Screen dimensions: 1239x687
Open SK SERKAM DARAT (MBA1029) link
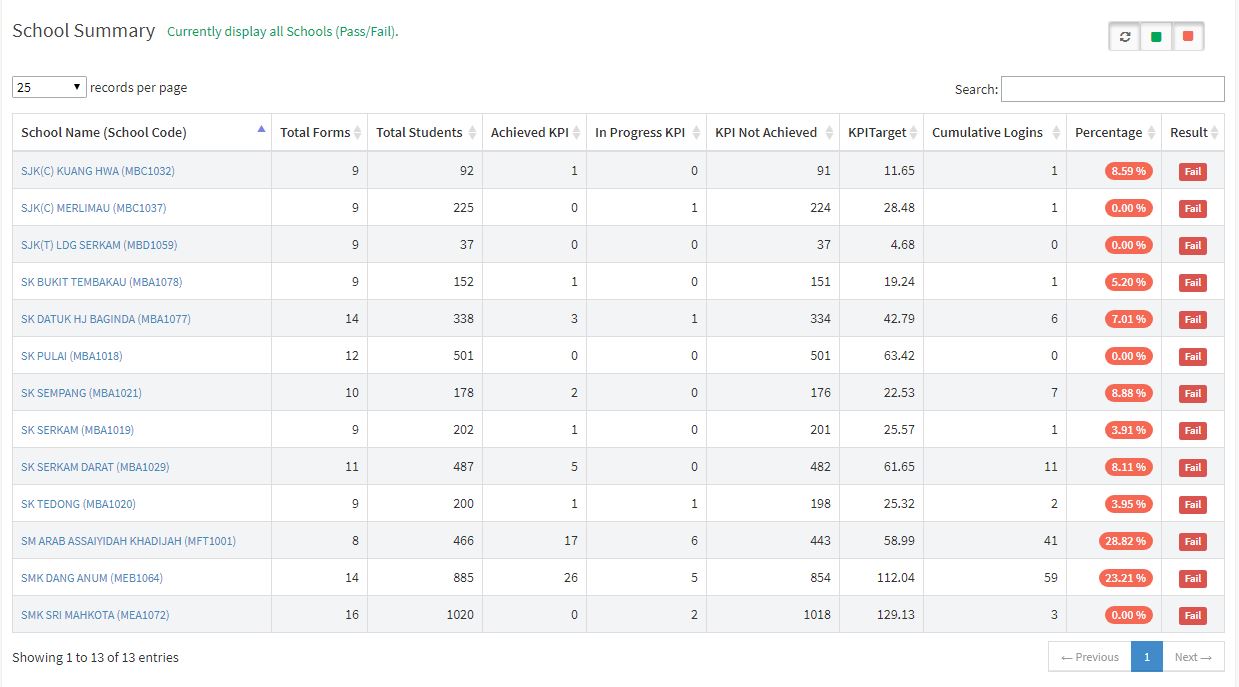pyautogui.click(x=95, y=467)
